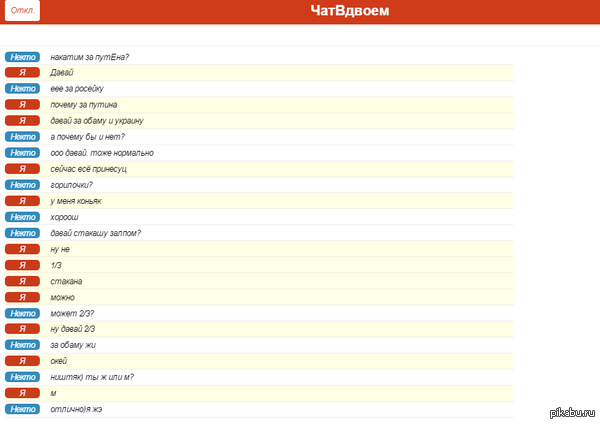Select the Я badge next to 'у меня коньяк'

coord(22,201)
